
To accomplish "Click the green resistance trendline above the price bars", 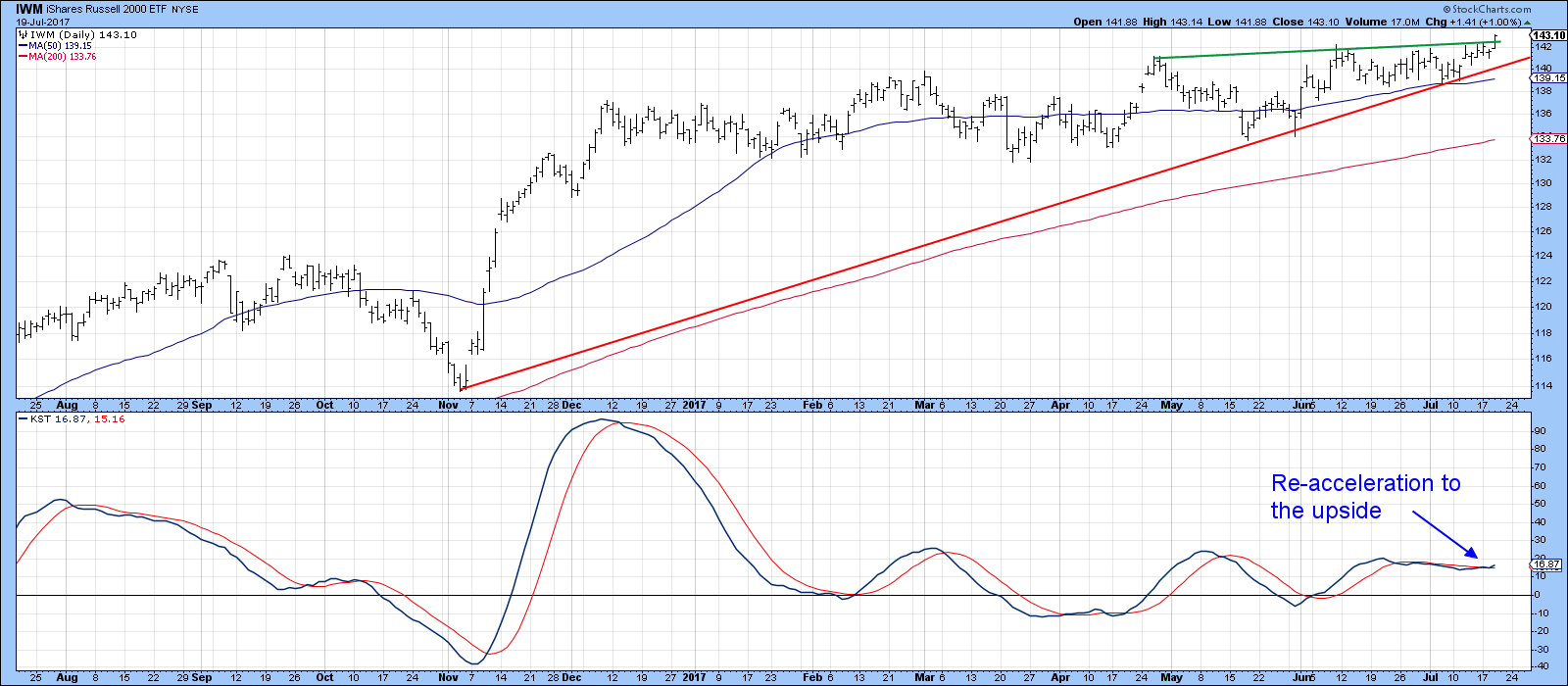I will [x=1328, y=49].
